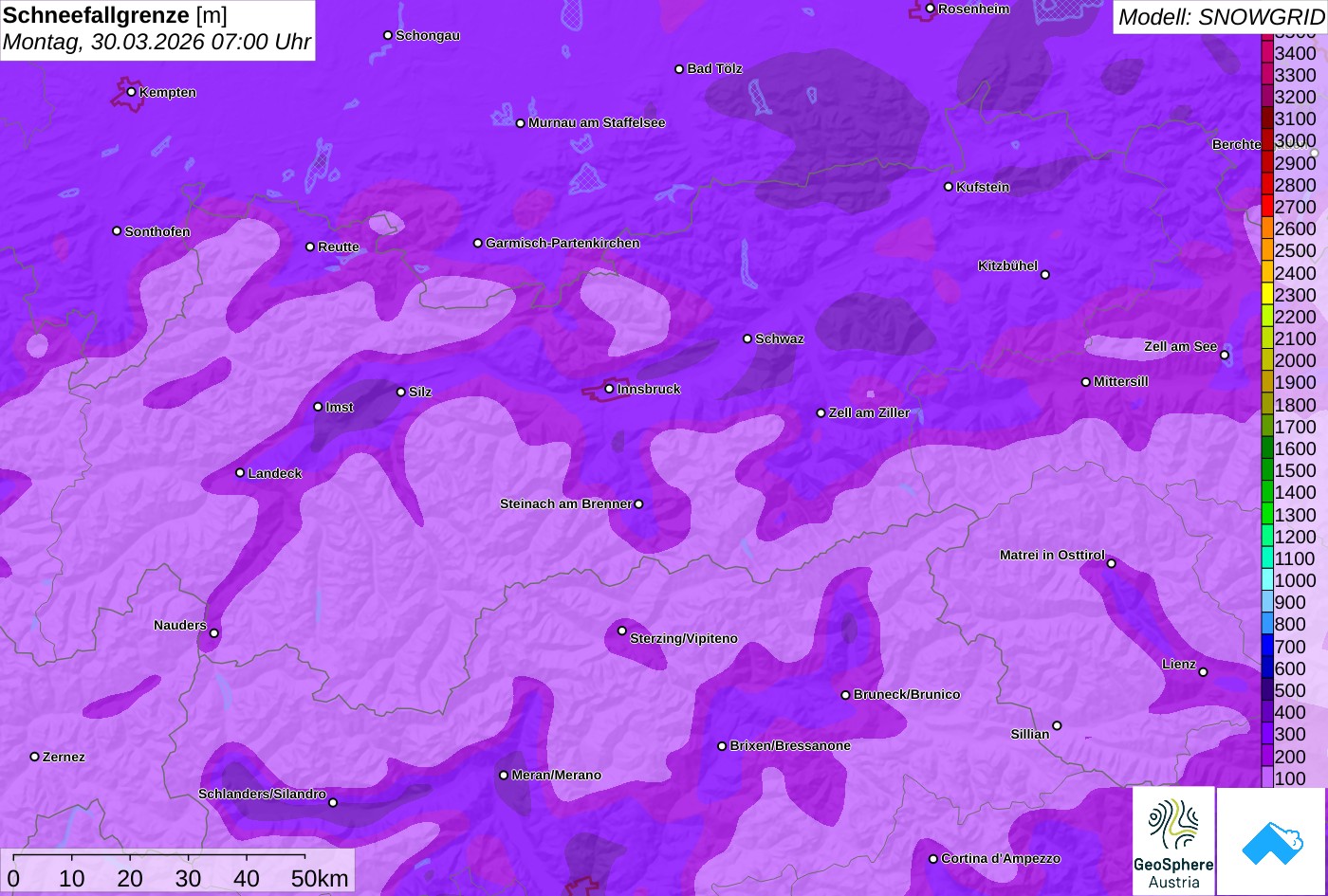Click the 'Murnau am Staffelsee' city label
The height and width of the screenshot is (896, 1328).
pyautogui.click(x=597, y=122)
